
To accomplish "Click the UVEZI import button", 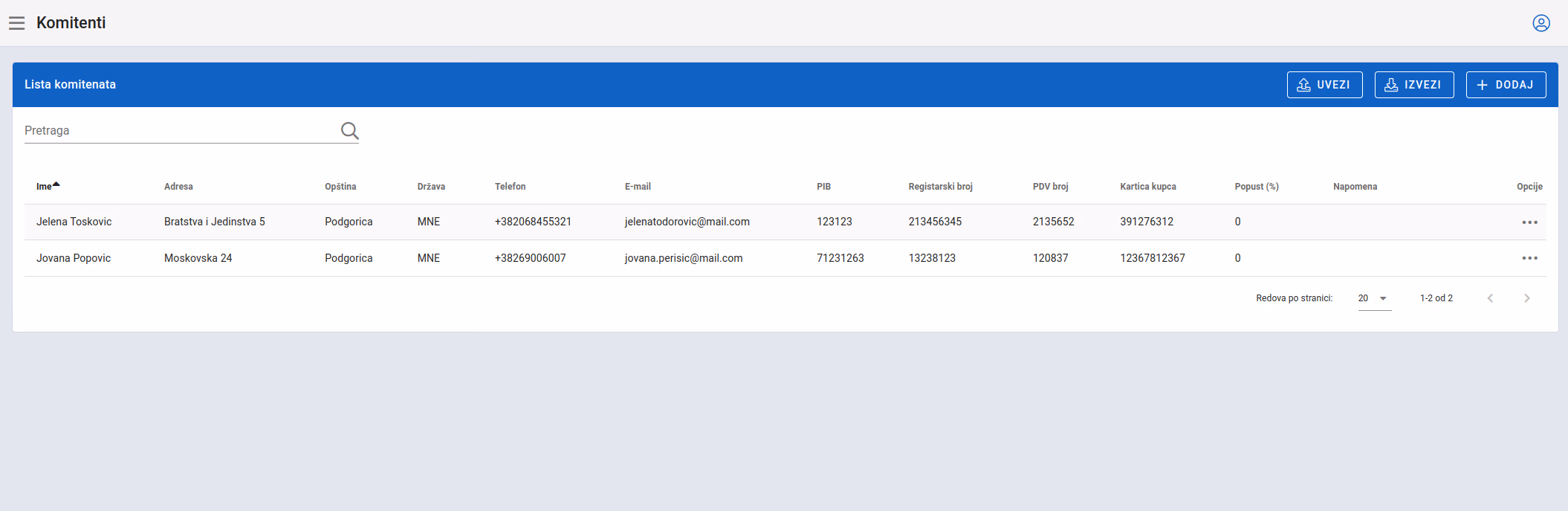I will click(1324, 85).
